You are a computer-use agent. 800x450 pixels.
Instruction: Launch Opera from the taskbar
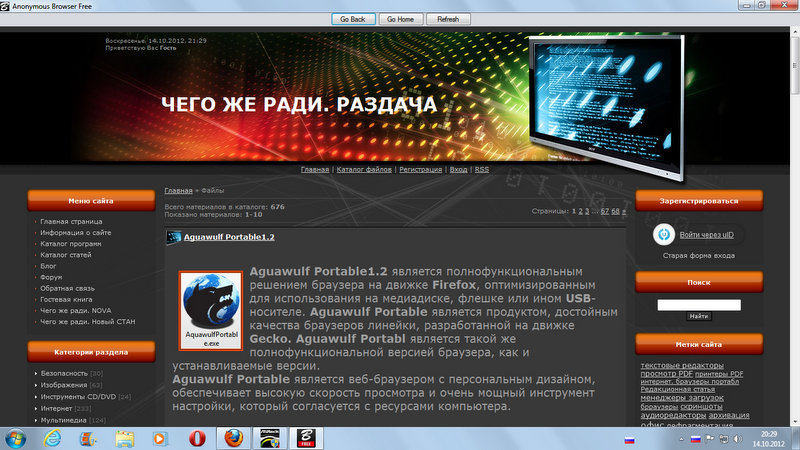197,439
